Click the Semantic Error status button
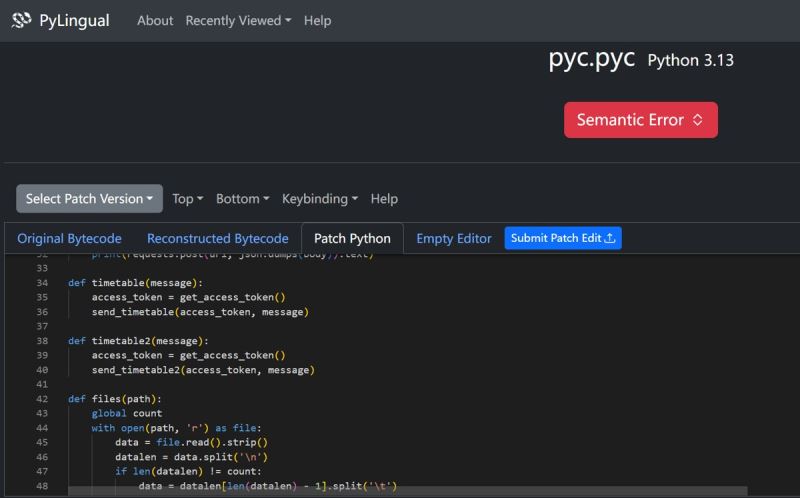Screen dimensions: 800x498 (641, 120)
